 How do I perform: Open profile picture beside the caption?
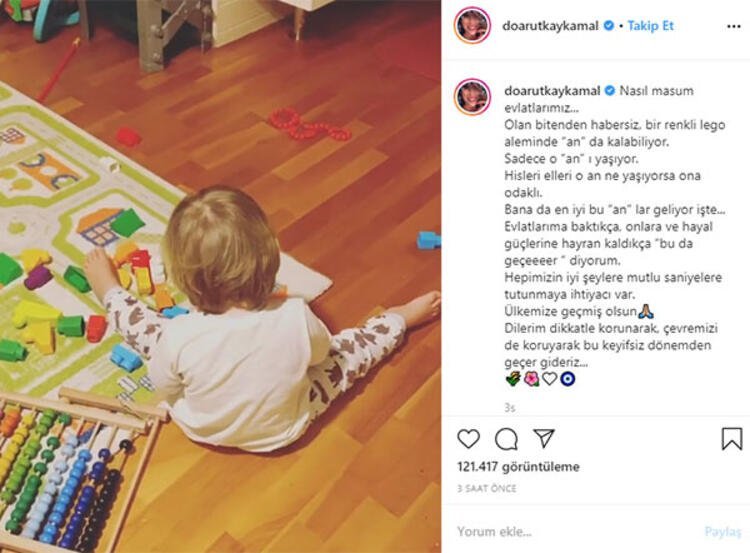point(473,97)
